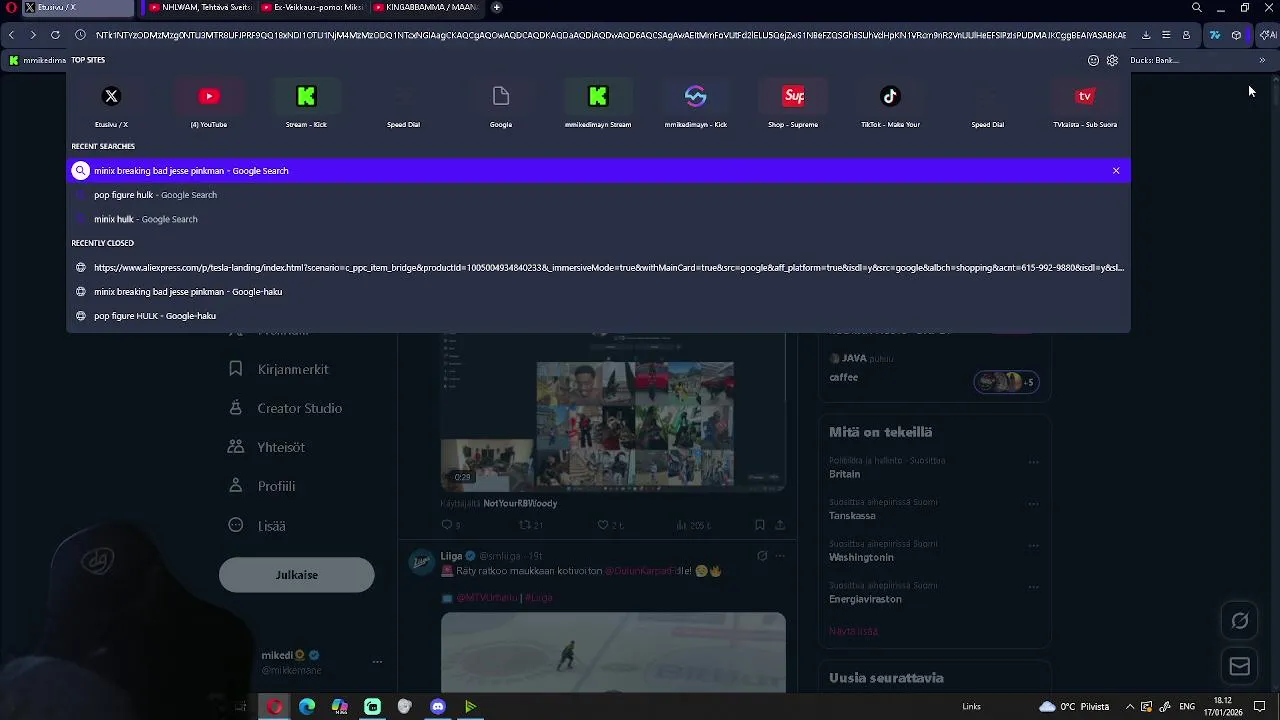Viewport: 1280px width, 720px height.
Task: Show hidden system tray icons chevron
Action: 1130,707
